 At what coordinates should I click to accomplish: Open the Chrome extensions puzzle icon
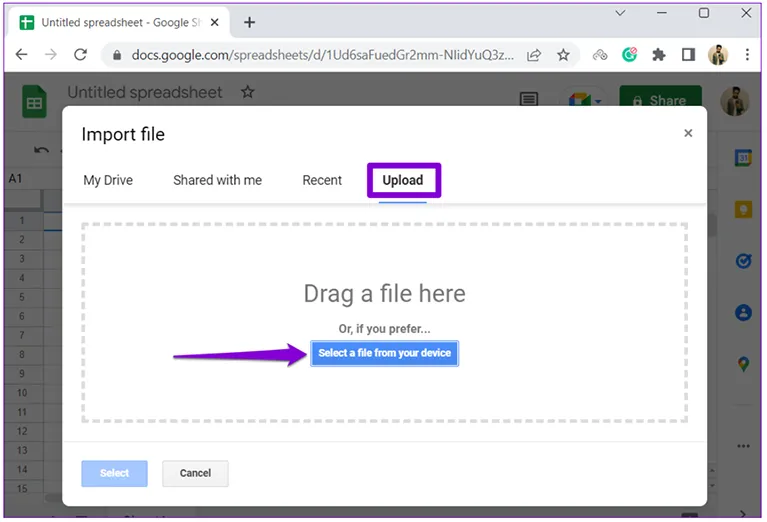pyautogui.click(x=659, y=55)
